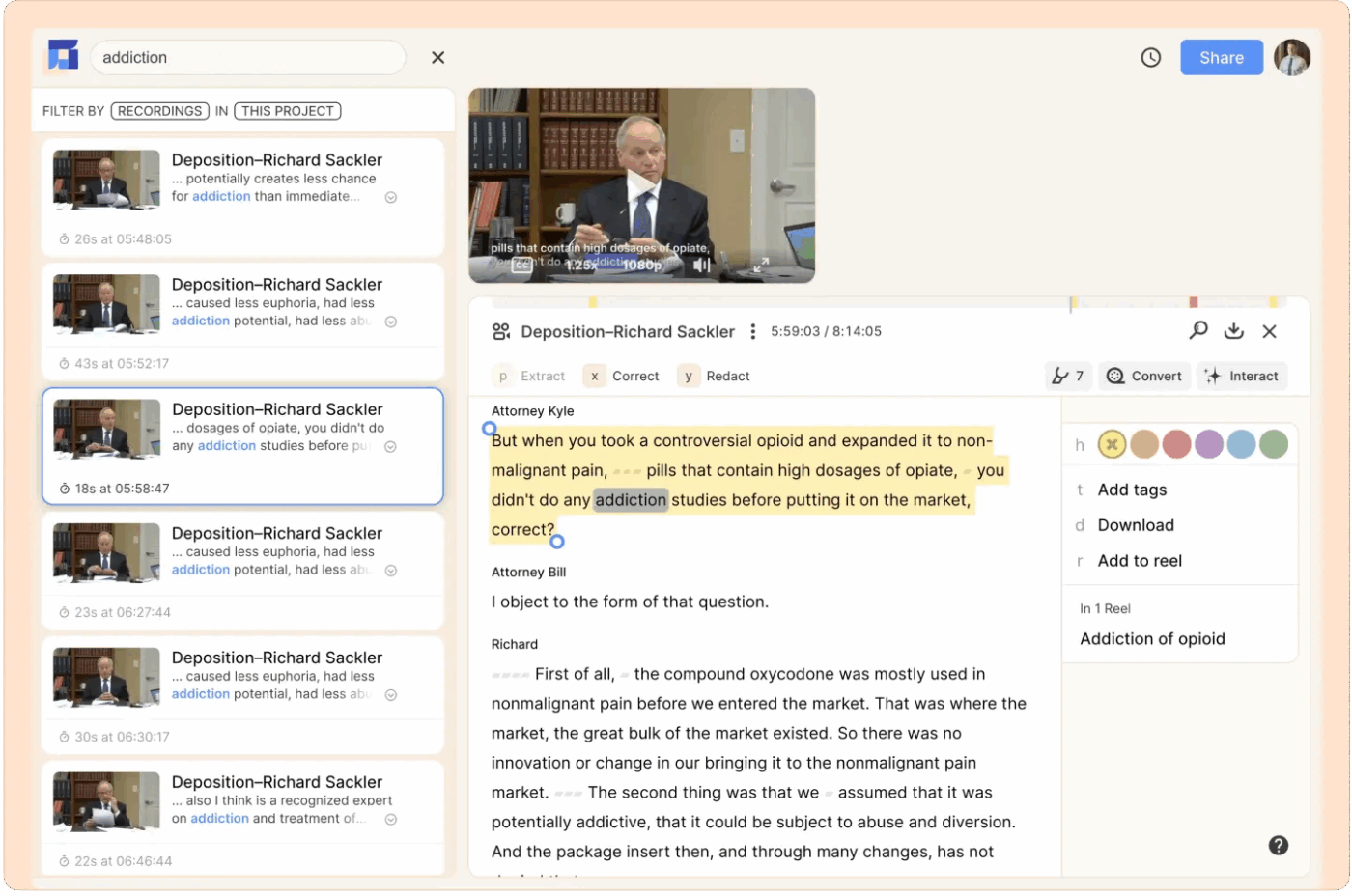The height and width of the screenshot is (896, 1352).
Task: Mute the video volume icon
Action: coord(702,265)
